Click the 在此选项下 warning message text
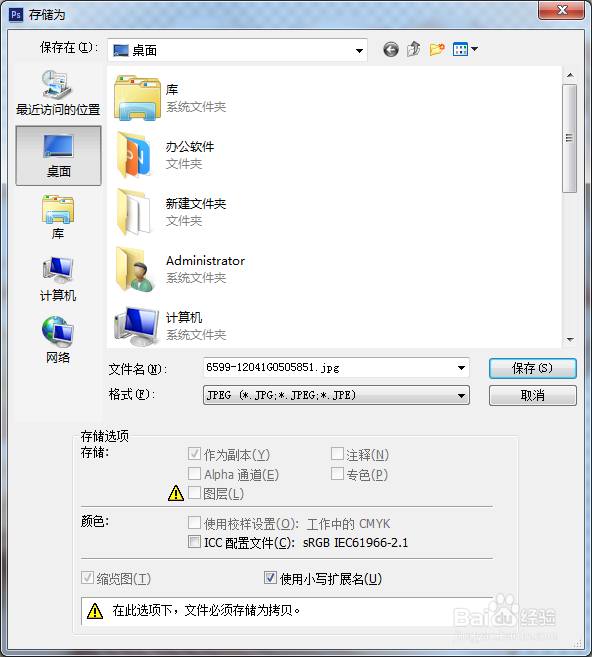Screen dimensions: 592x657 (207, 610)
